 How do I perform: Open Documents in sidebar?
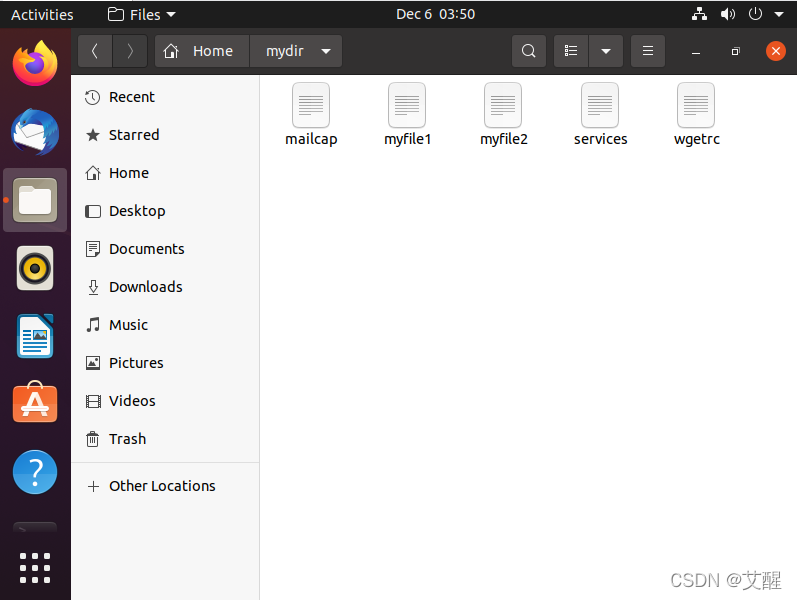pos(165,249)
